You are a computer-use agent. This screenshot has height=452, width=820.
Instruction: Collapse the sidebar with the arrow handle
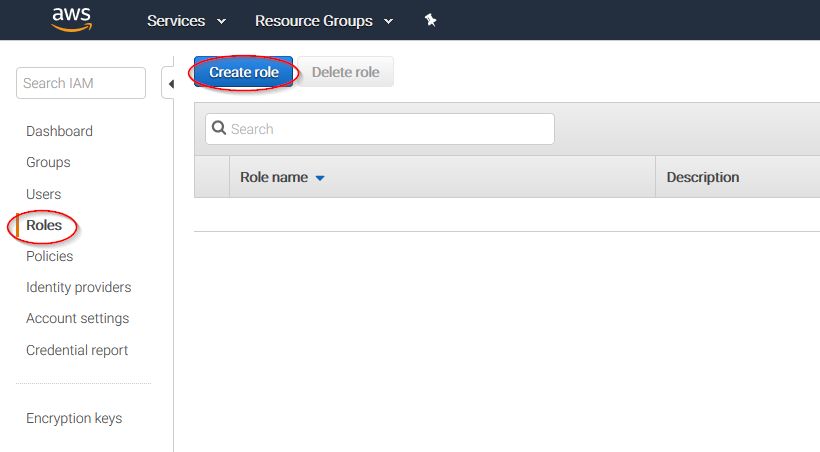click(x=169, y=84)
